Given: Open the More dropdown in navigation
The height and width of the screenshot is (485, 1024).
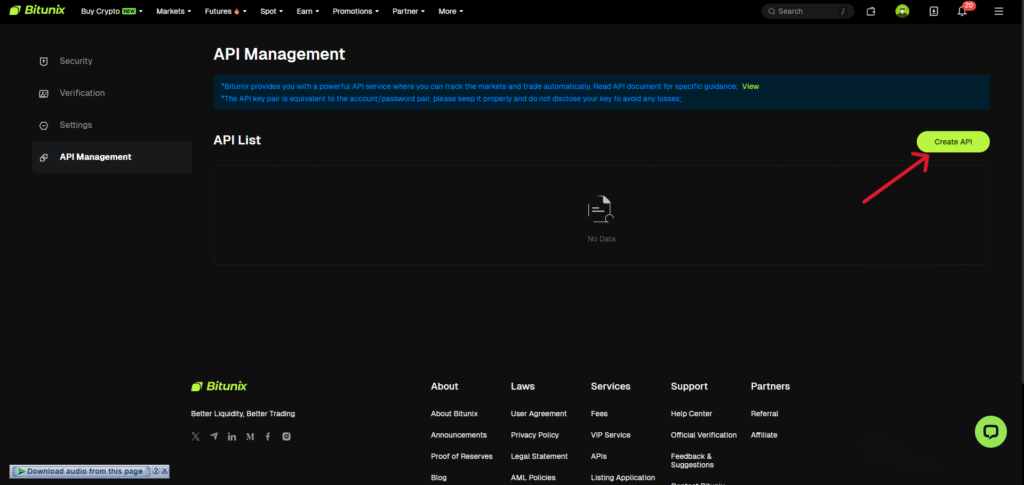Looking at the screenshot, I should (453, 11).
